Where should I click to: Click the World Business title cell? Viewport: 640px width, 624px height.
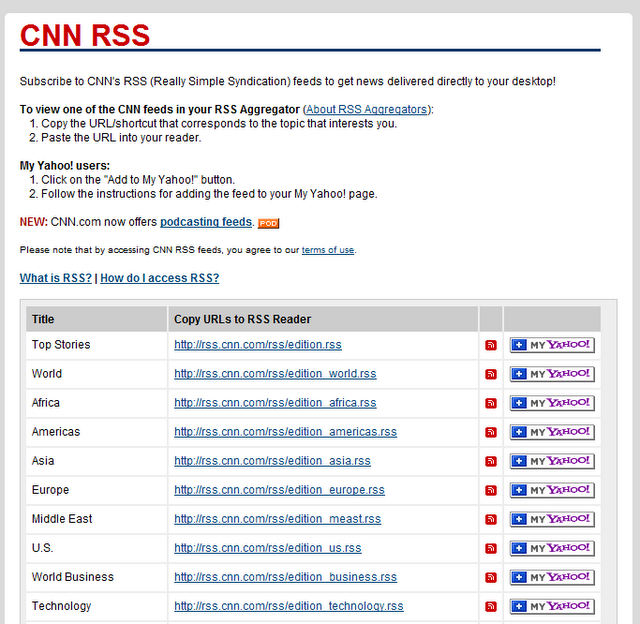(96, 577)
